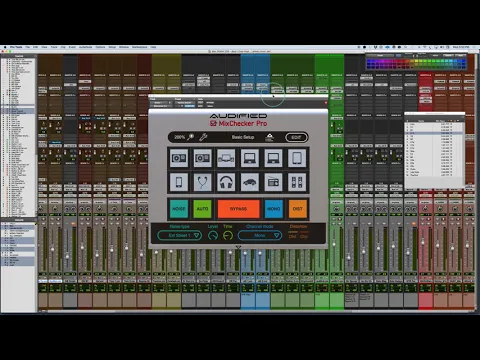Select the second studio monitor simulation icon
This screenshot has height=360, width=480.
click(x=202, y=158)
